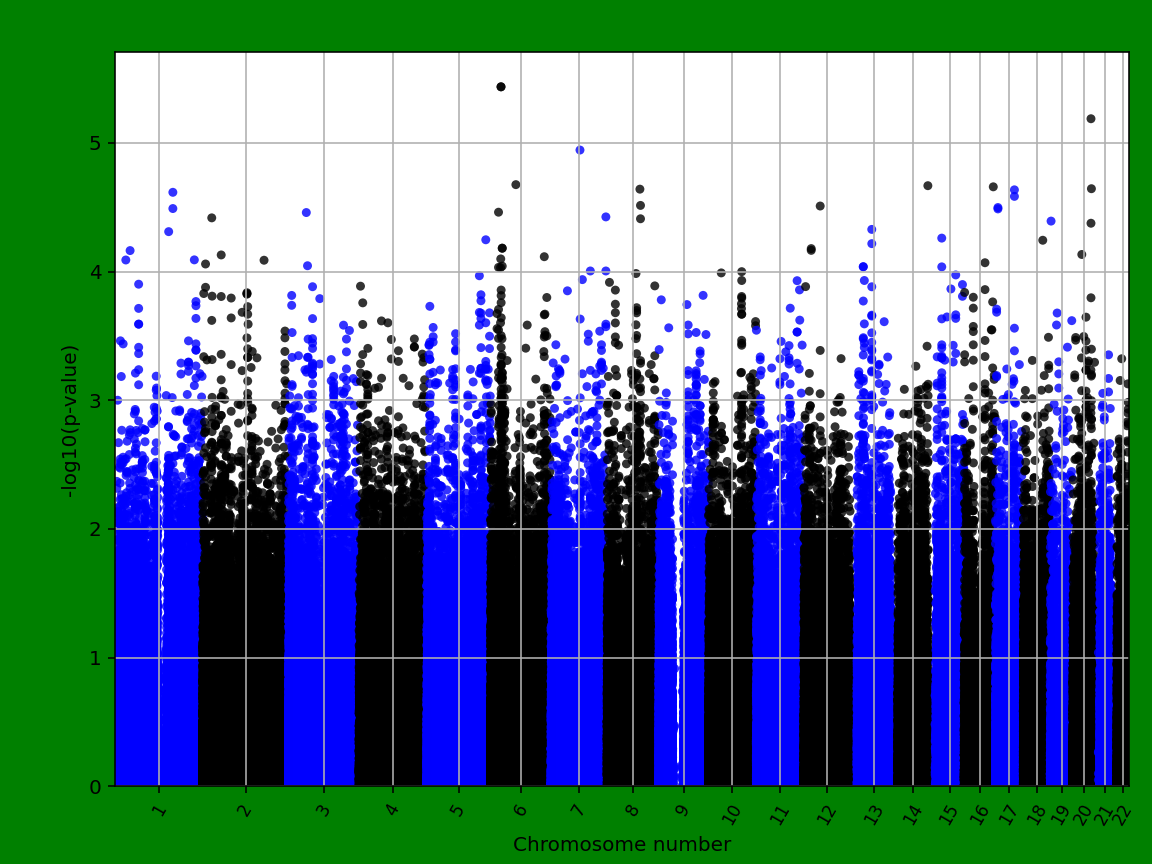Screen dimensions: 1152x864
Task: Click the y-axis tick label 5
Action: [95, 145]
